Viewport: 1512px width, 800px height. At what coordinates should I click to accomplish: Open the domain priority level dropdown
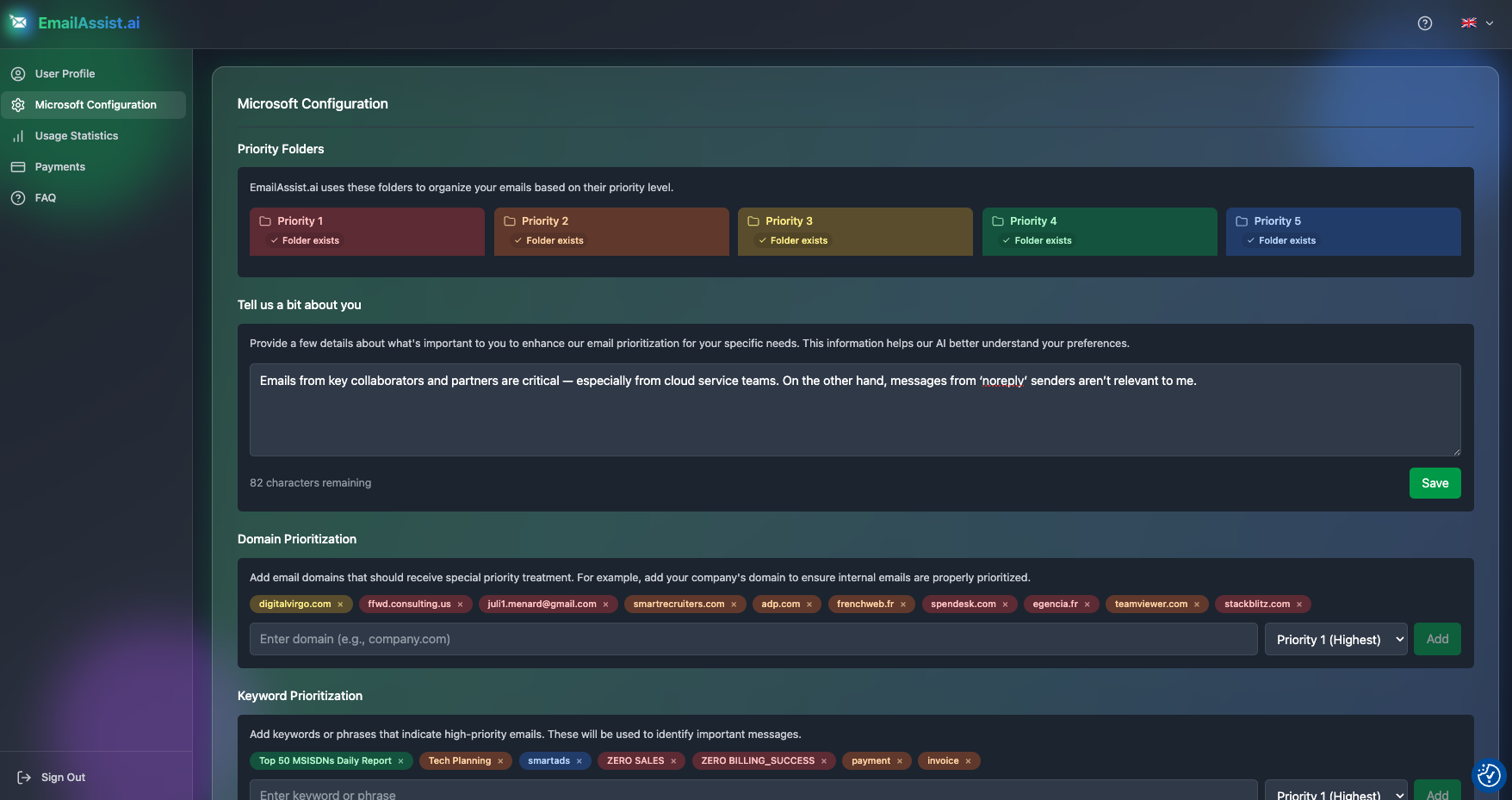click(1336, 639)
